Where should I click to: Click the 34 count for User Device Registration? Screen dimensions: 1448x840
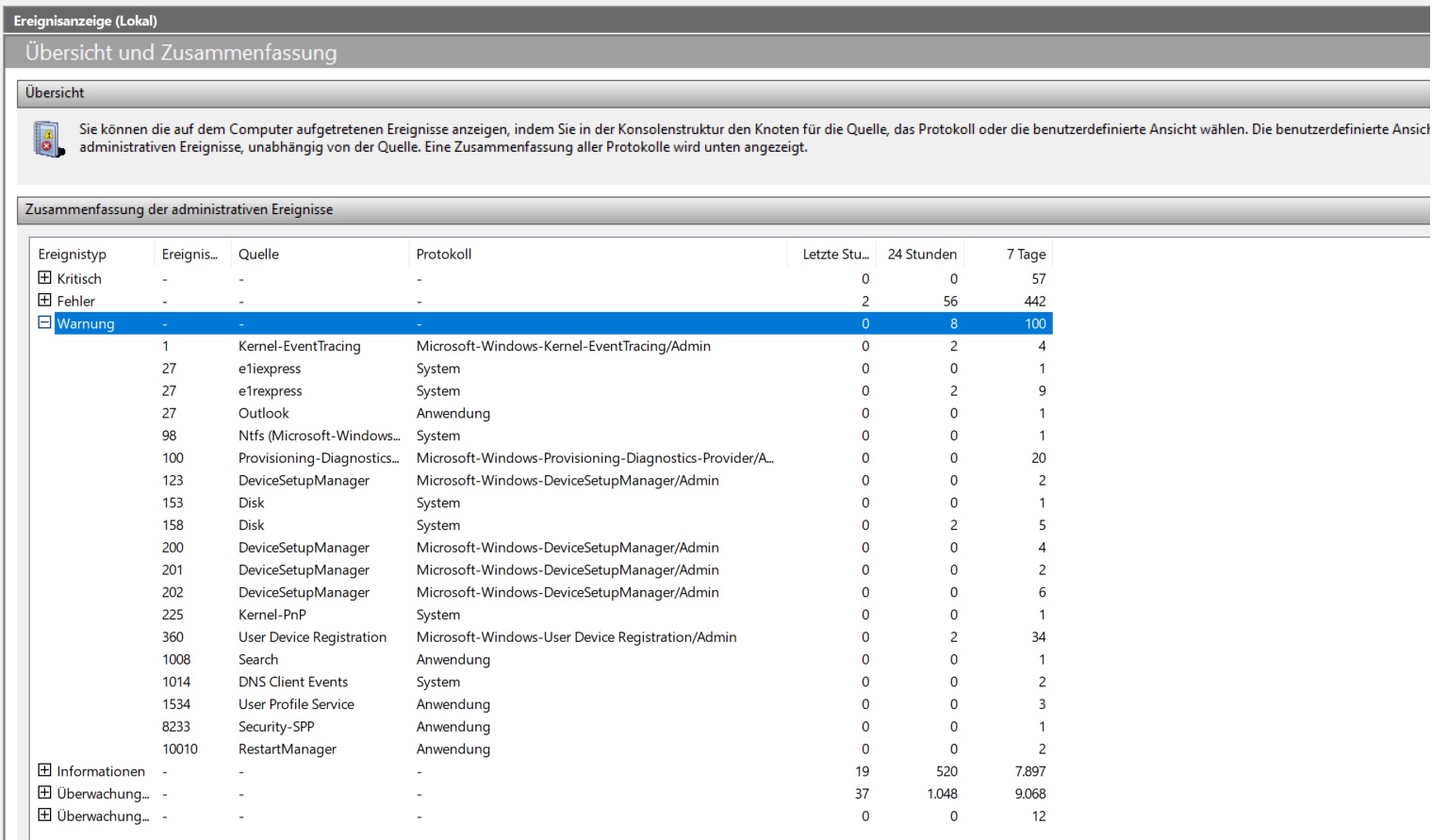1039,637
